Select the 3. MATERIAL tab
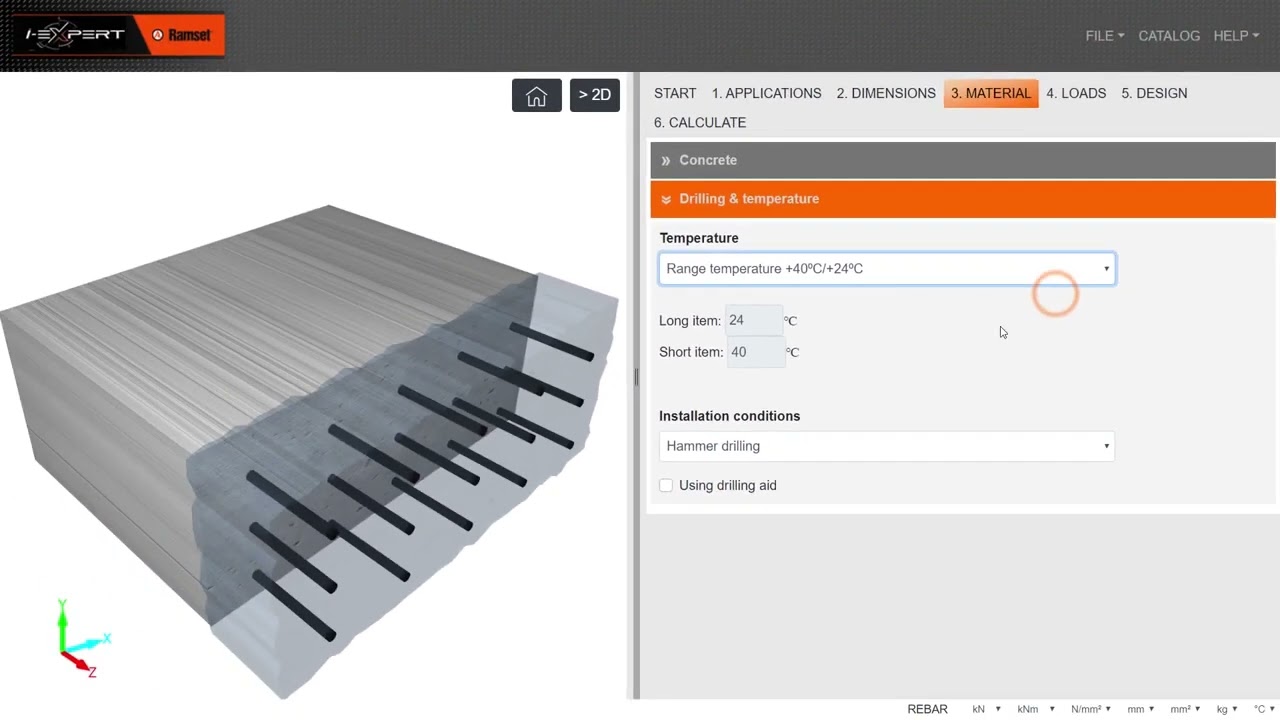1280x720 pixels. tap(991, 93)
